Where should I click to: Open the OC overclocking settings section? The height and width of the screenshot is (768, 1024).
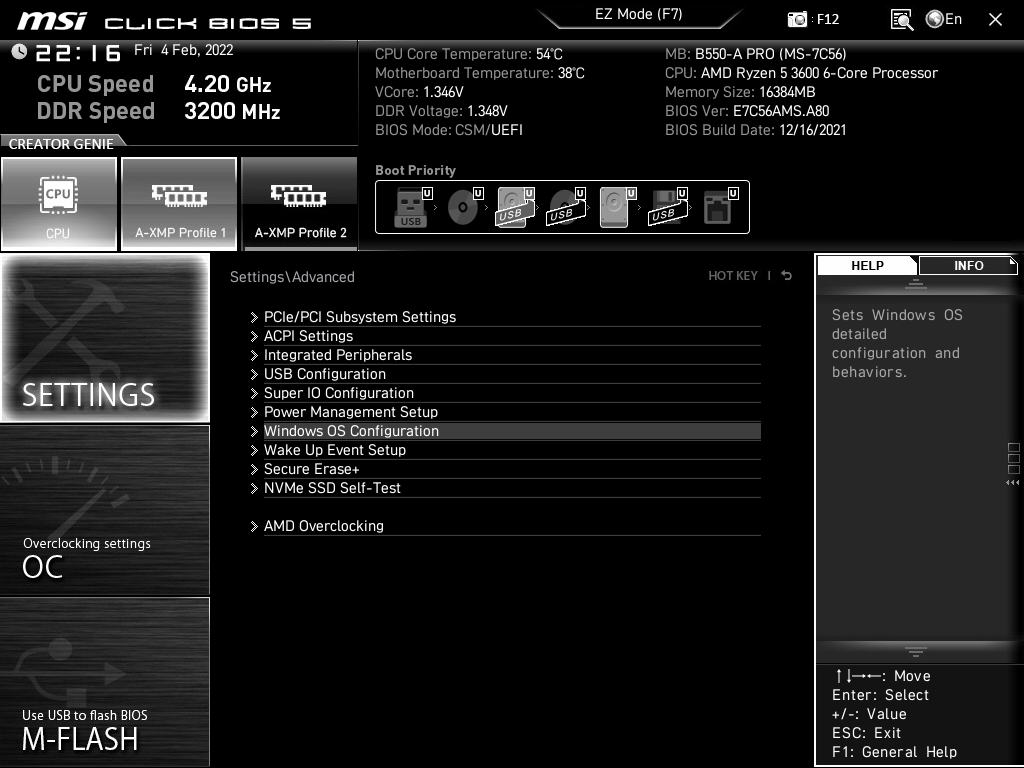(x=105, y=510)
